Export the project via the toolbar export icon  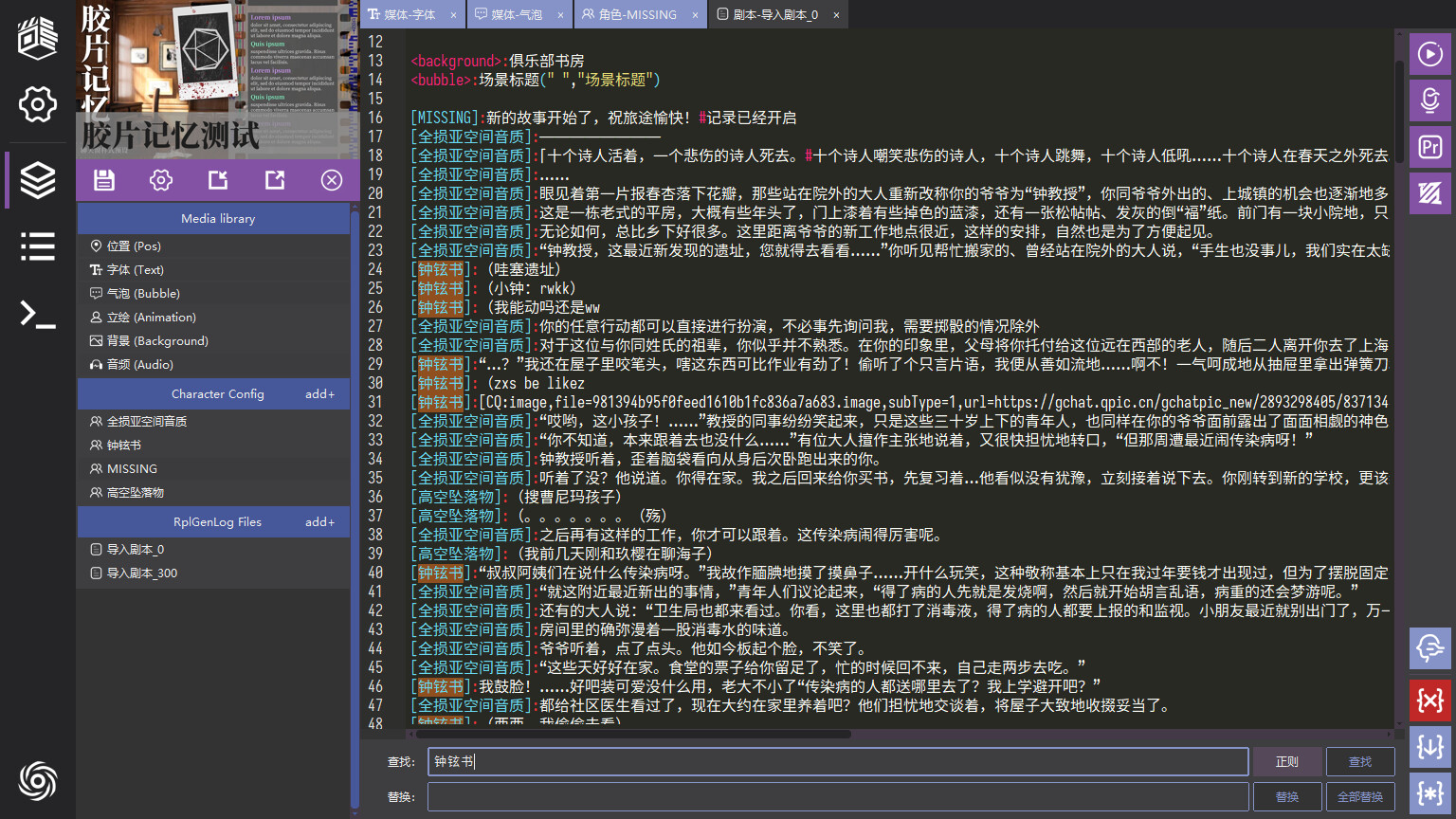pyautogui.click(x=274, y=180)
